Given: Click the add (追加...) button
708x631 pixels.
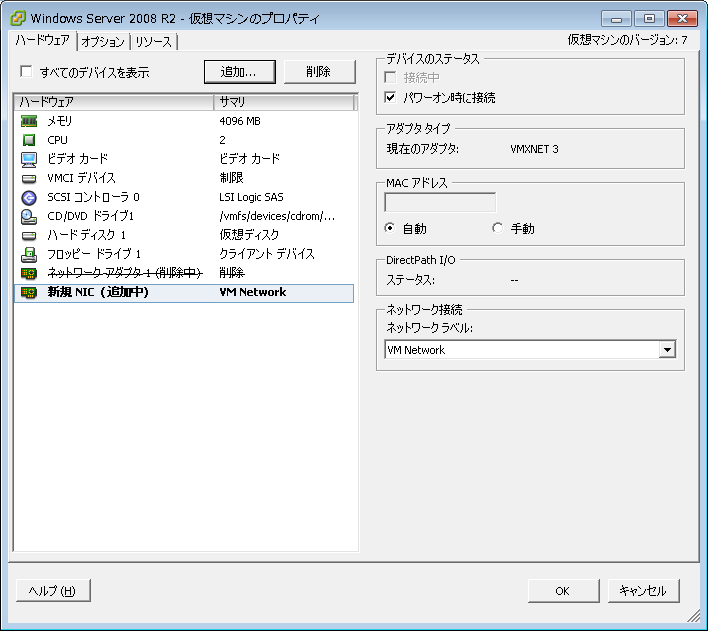Looking at the screenshot, I should (239, 72).
